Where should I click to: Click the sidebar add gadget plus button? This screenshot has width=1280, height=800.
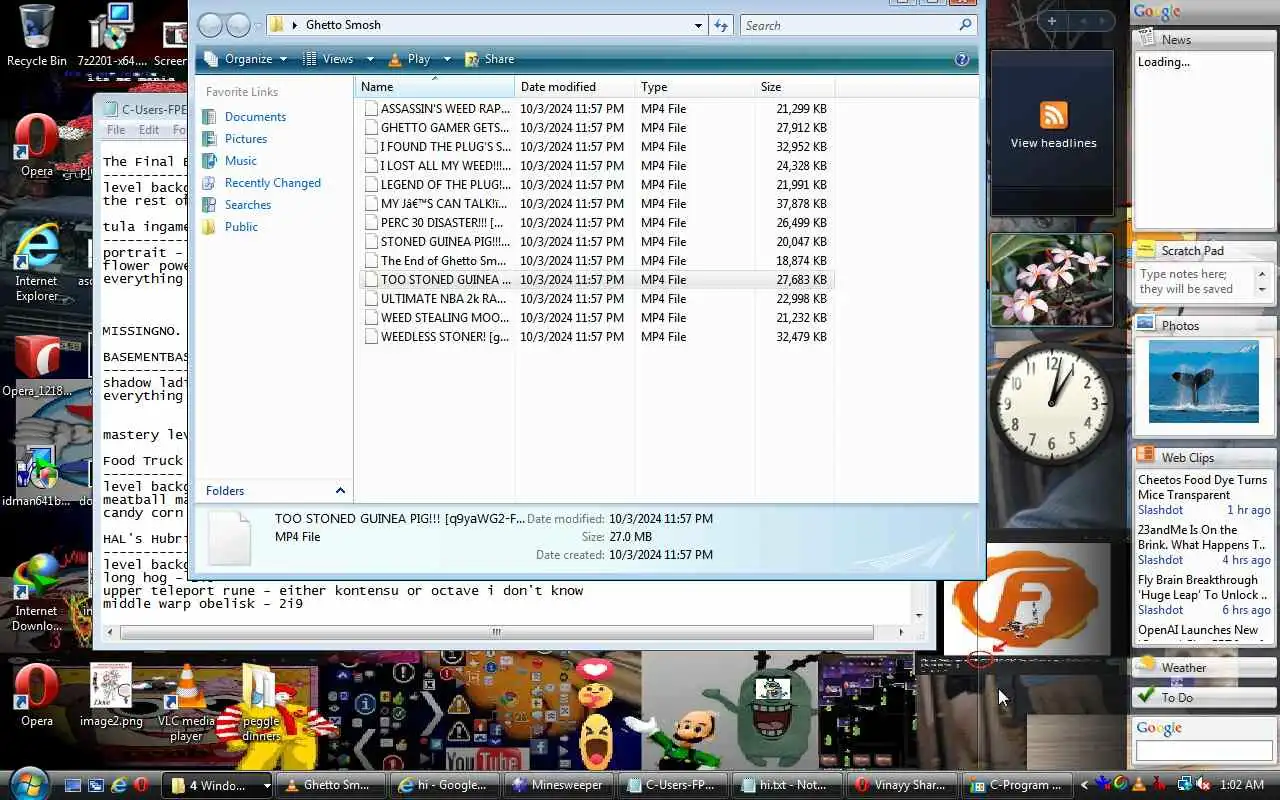point(1052,20)
